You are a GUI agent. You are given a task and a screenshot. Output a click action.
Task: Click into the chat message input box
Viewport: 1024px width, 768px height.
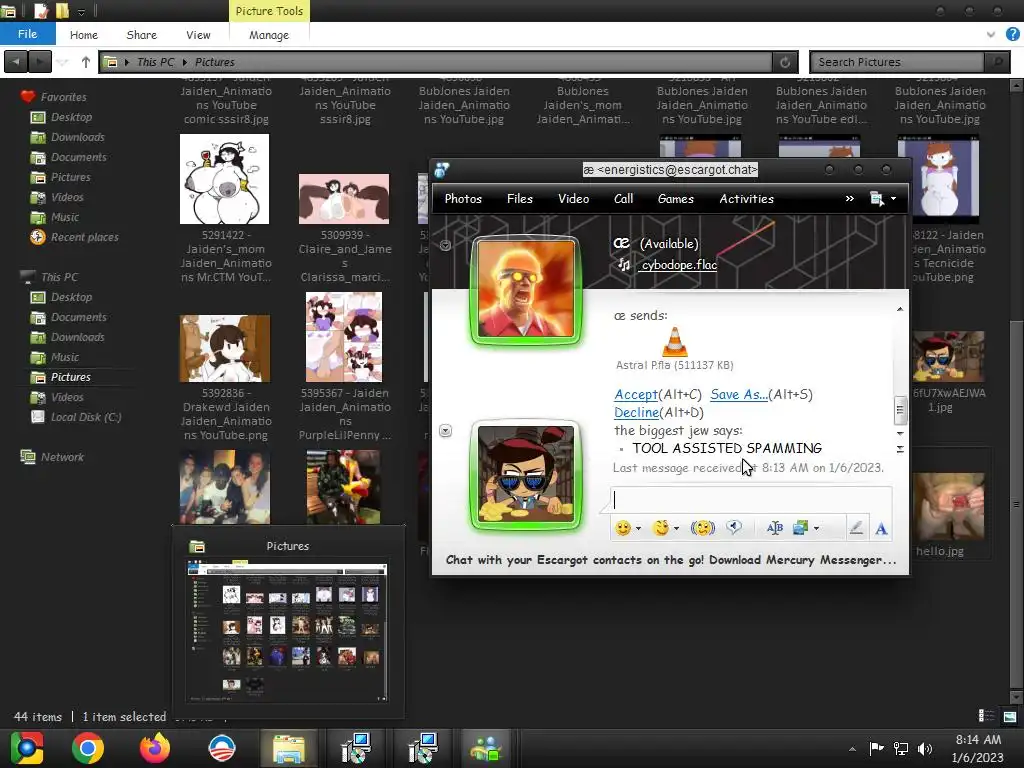[x=751, y=500]
